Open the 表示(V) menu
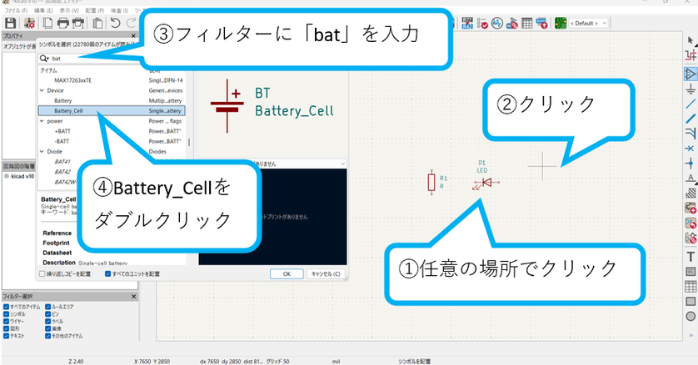 pos(69,10)
